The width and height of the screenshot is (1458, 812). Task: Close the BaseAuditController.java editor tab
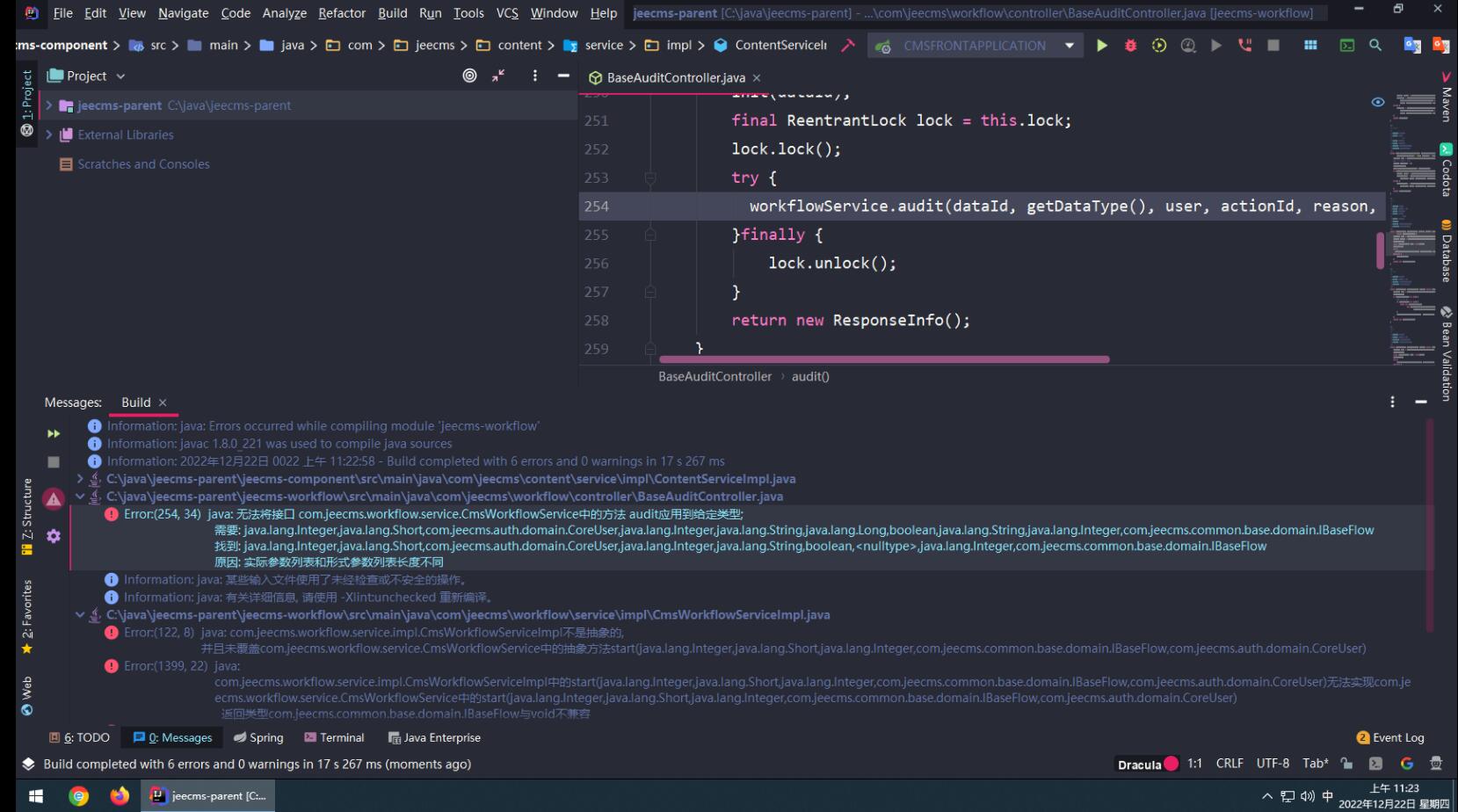tap(757, 78)
